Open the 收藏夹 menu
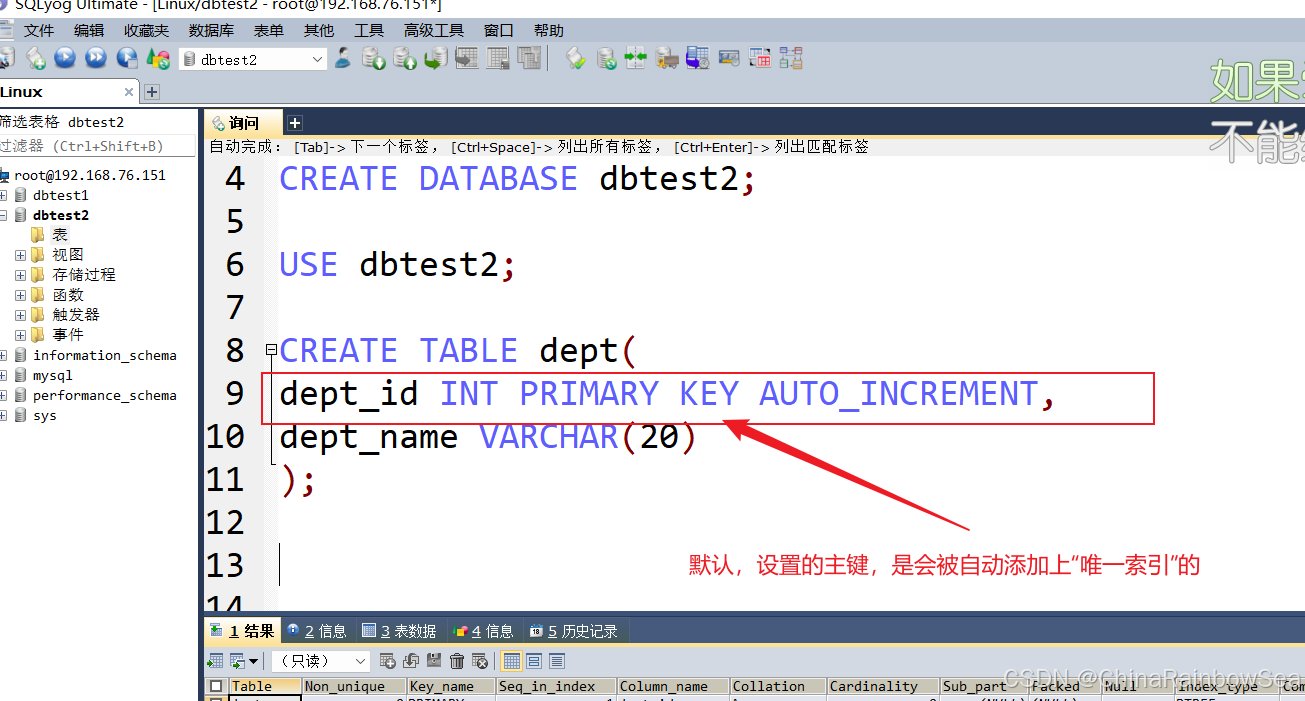Screen dimensions: 1305x701 pyautogui.click(x=146, y=31)
